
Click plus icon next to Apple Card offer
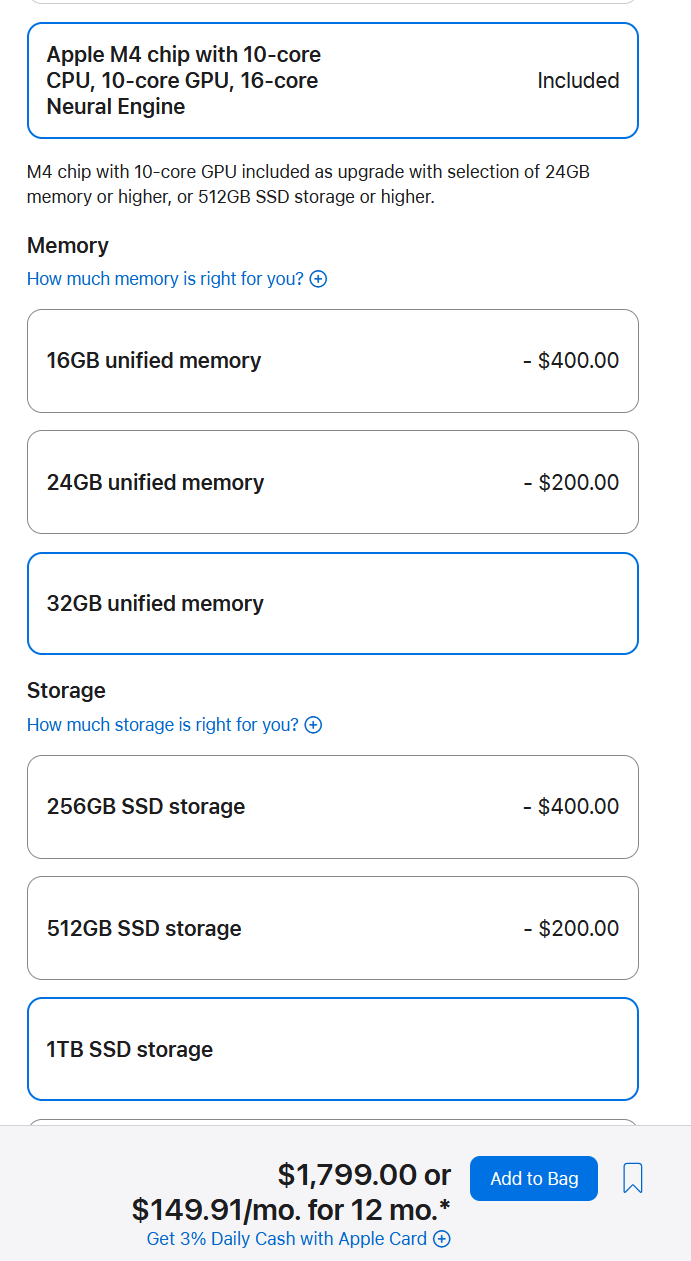coord(441,1239)
